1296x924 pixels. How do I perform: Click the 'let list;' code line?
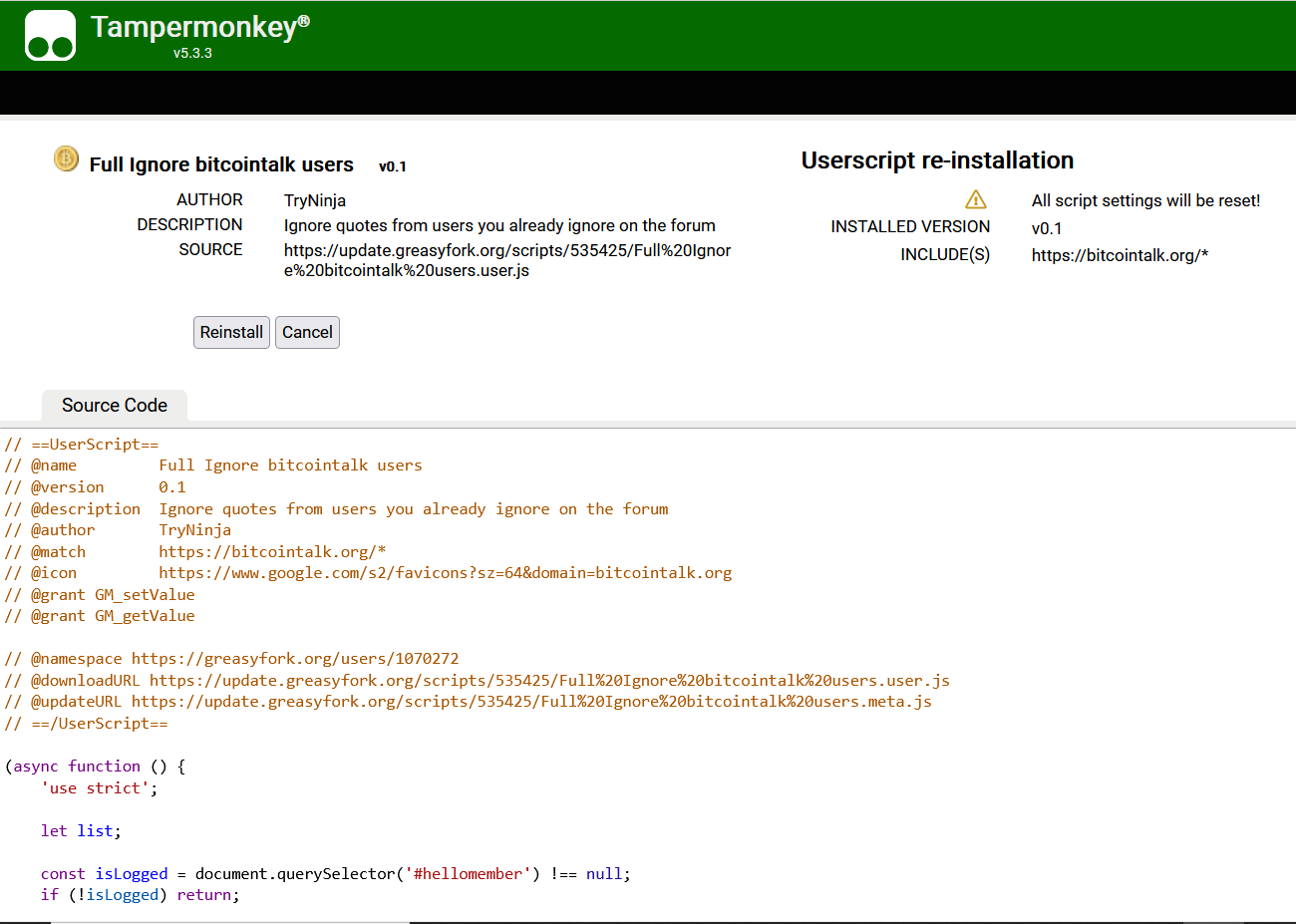81,831
